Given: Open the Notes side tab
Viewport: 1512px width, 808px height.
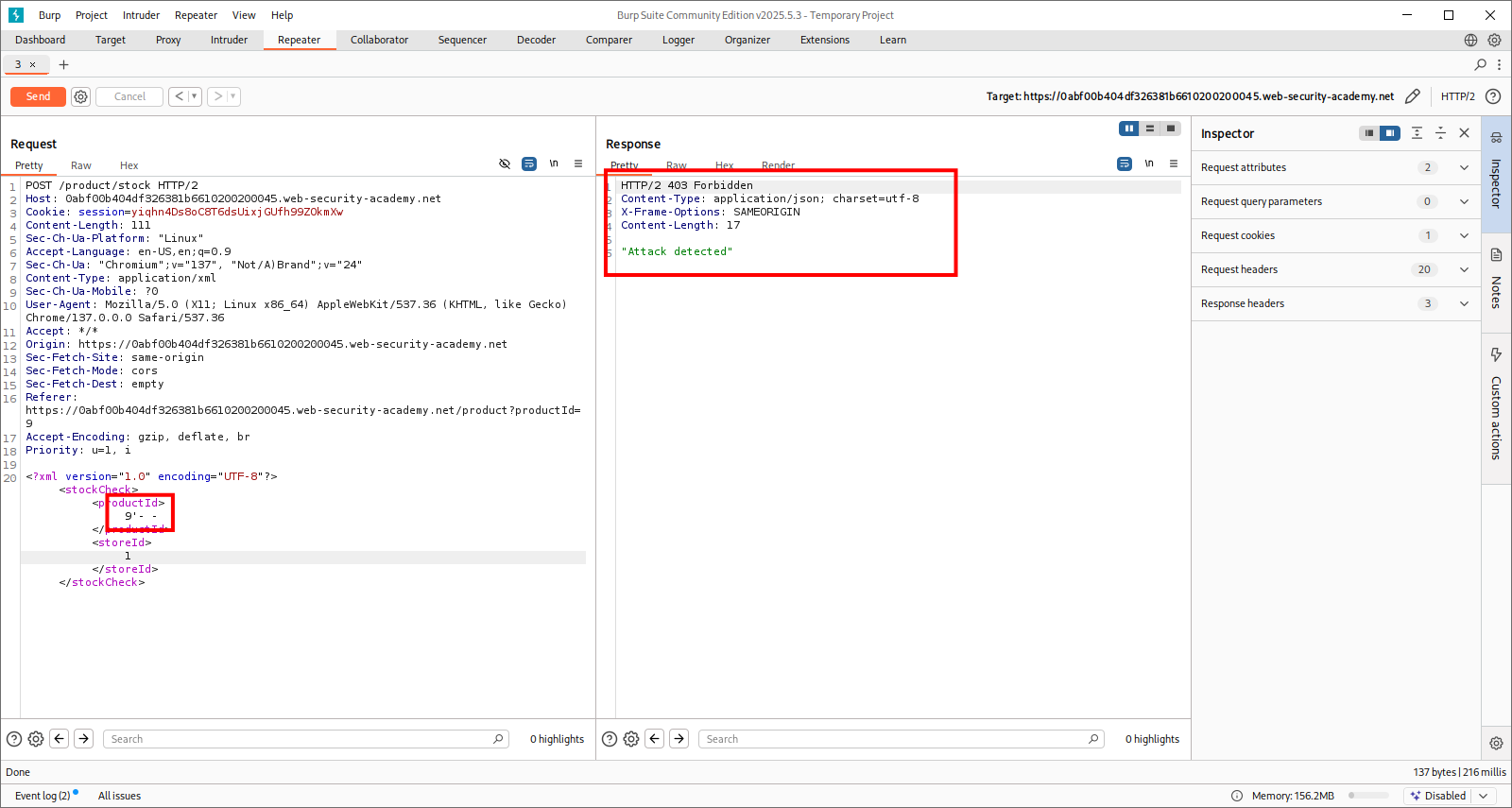Looking at the screenshot, I should (x=1496, y=282).
